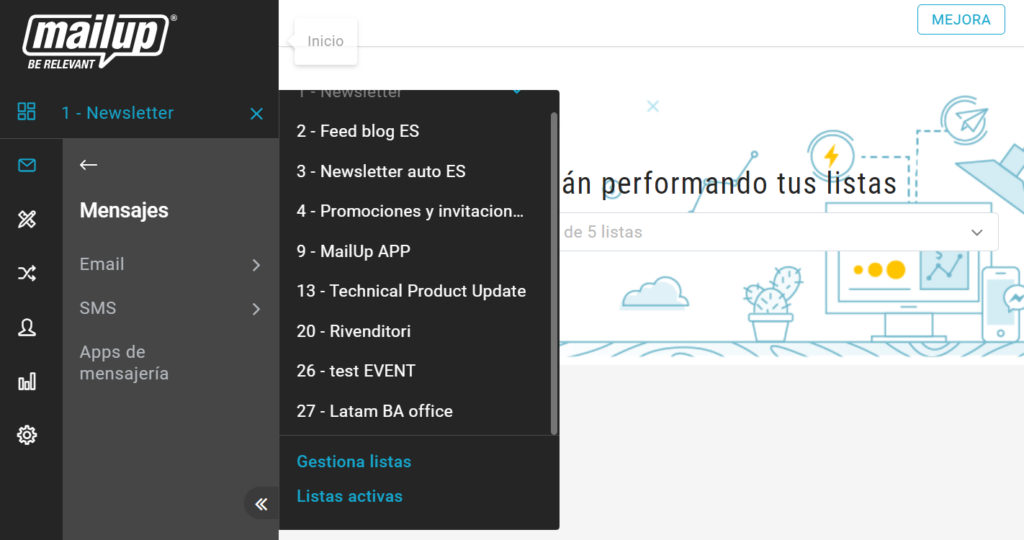Click the MailUp logo
The image size is (1024, 540).
(99, 41)
